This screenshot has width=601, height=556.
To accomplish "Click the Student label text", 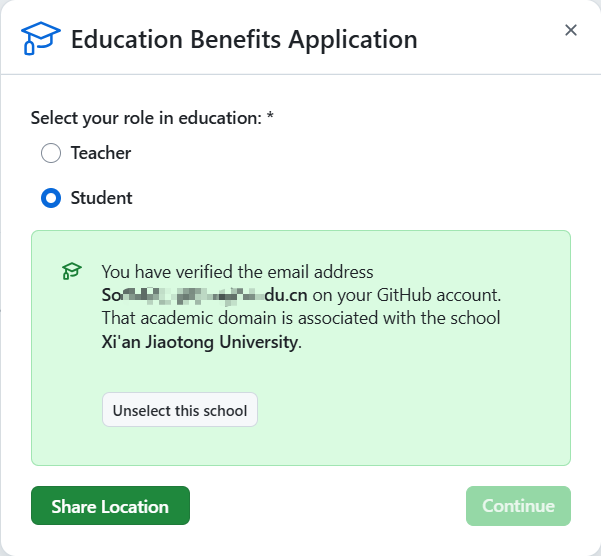I will 101,198.
